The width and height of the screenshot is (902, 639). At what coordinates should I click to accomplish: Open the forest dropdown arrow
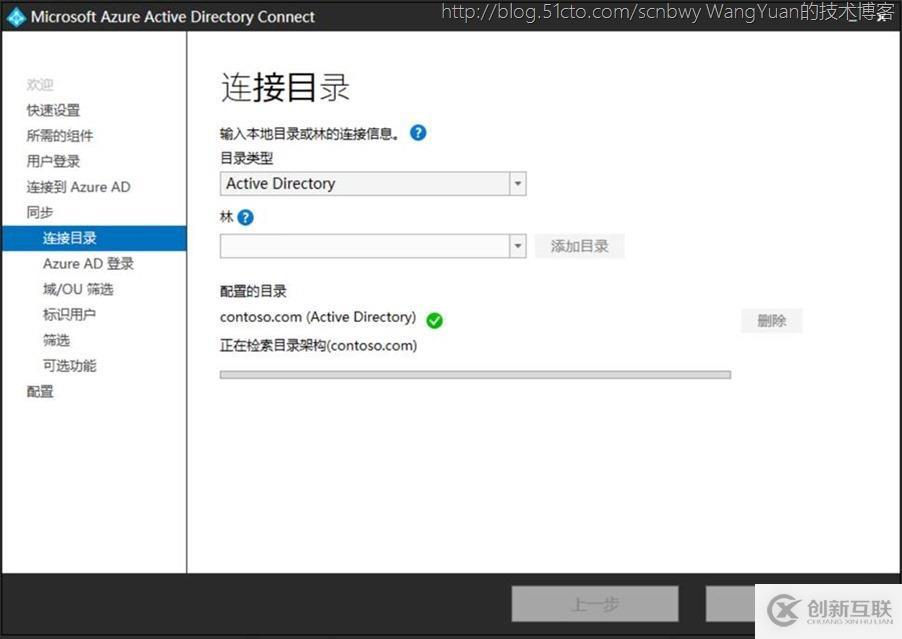[518, 246]
